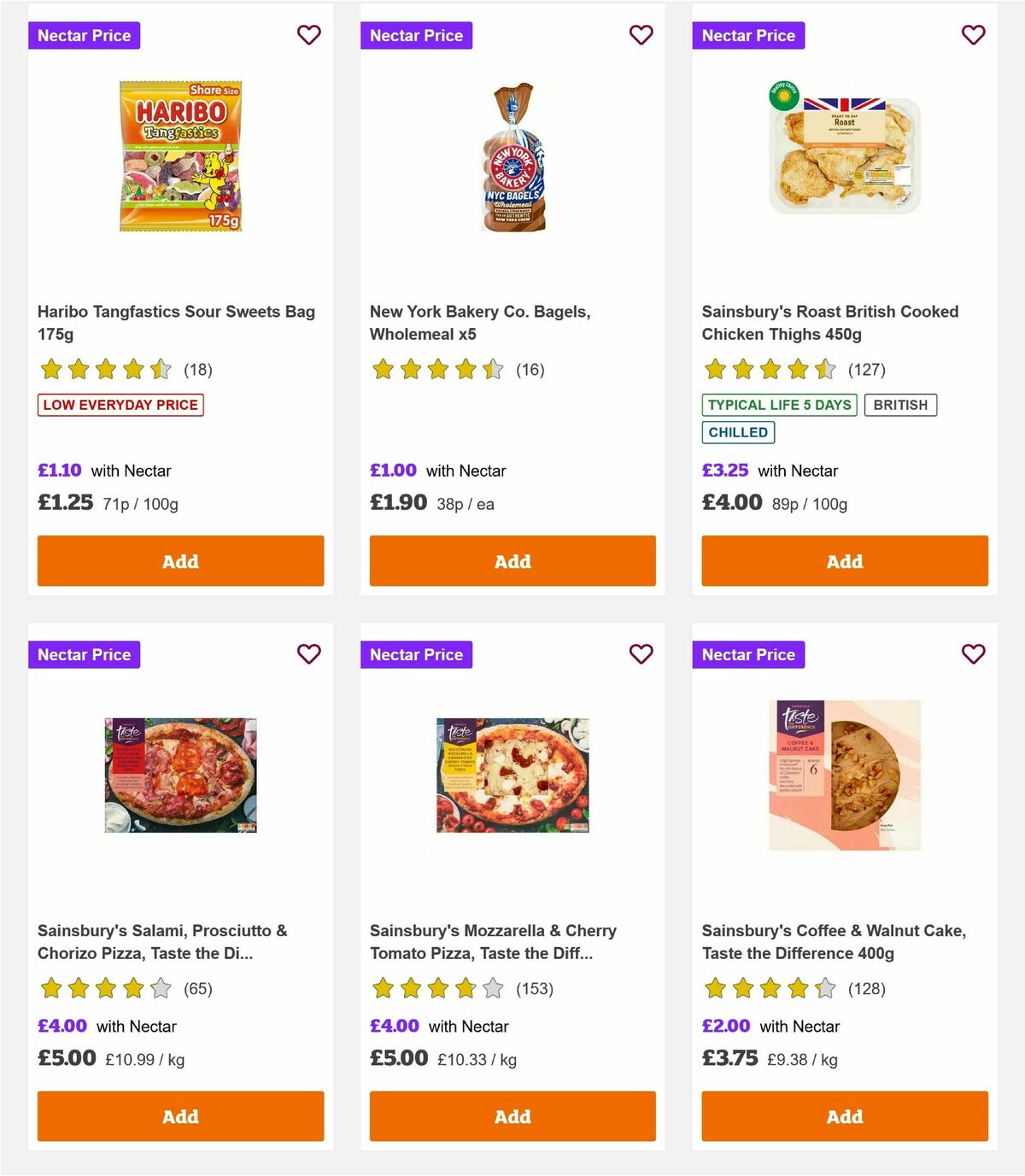Viewport: 1025px width, 1176px height.
Task: Click the heart icon on Roast Chicken Thighs
Action: click(x=973, y=35)
